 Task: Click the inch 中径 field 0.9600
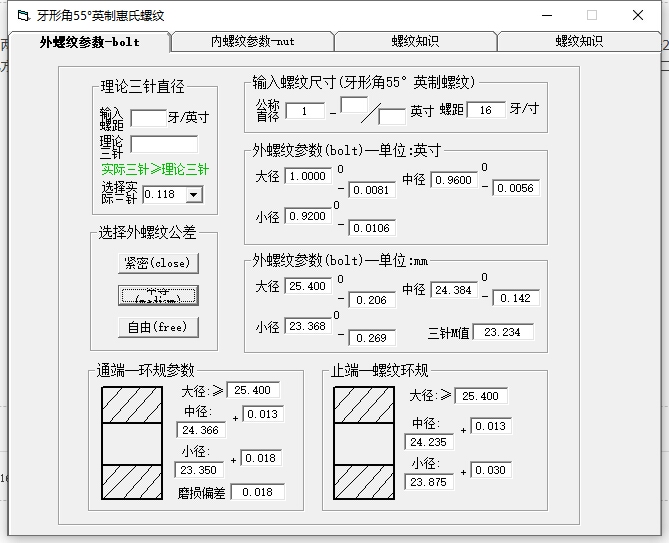454,180
